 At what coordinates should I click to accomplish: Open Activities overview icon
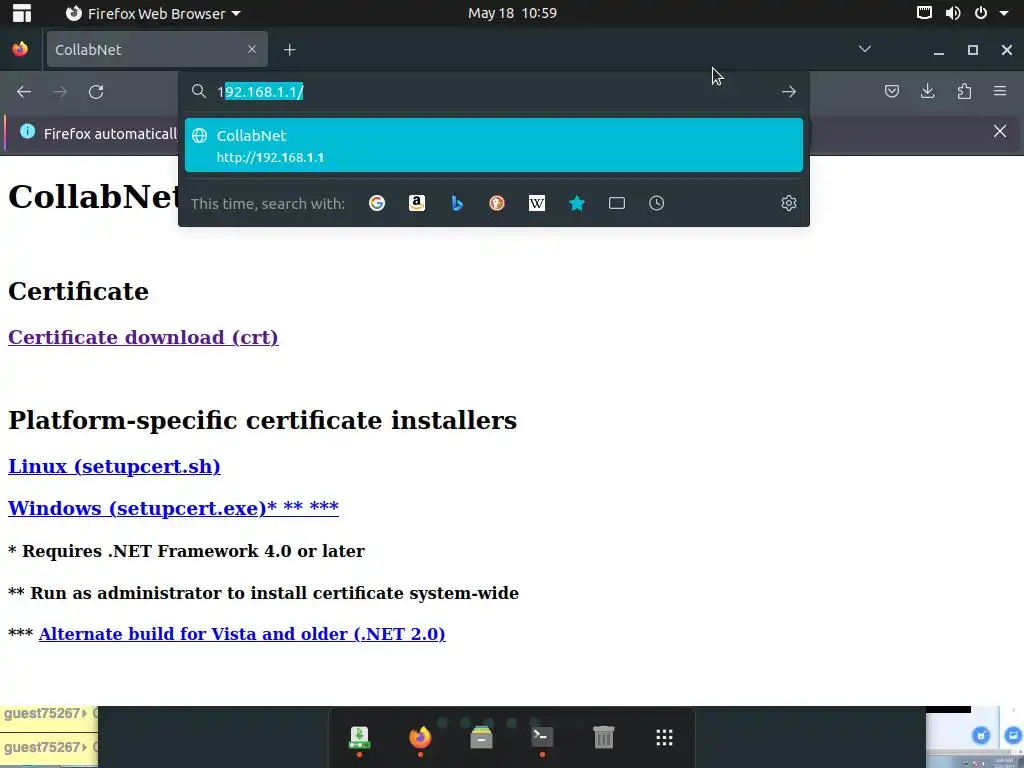[22, 13]
